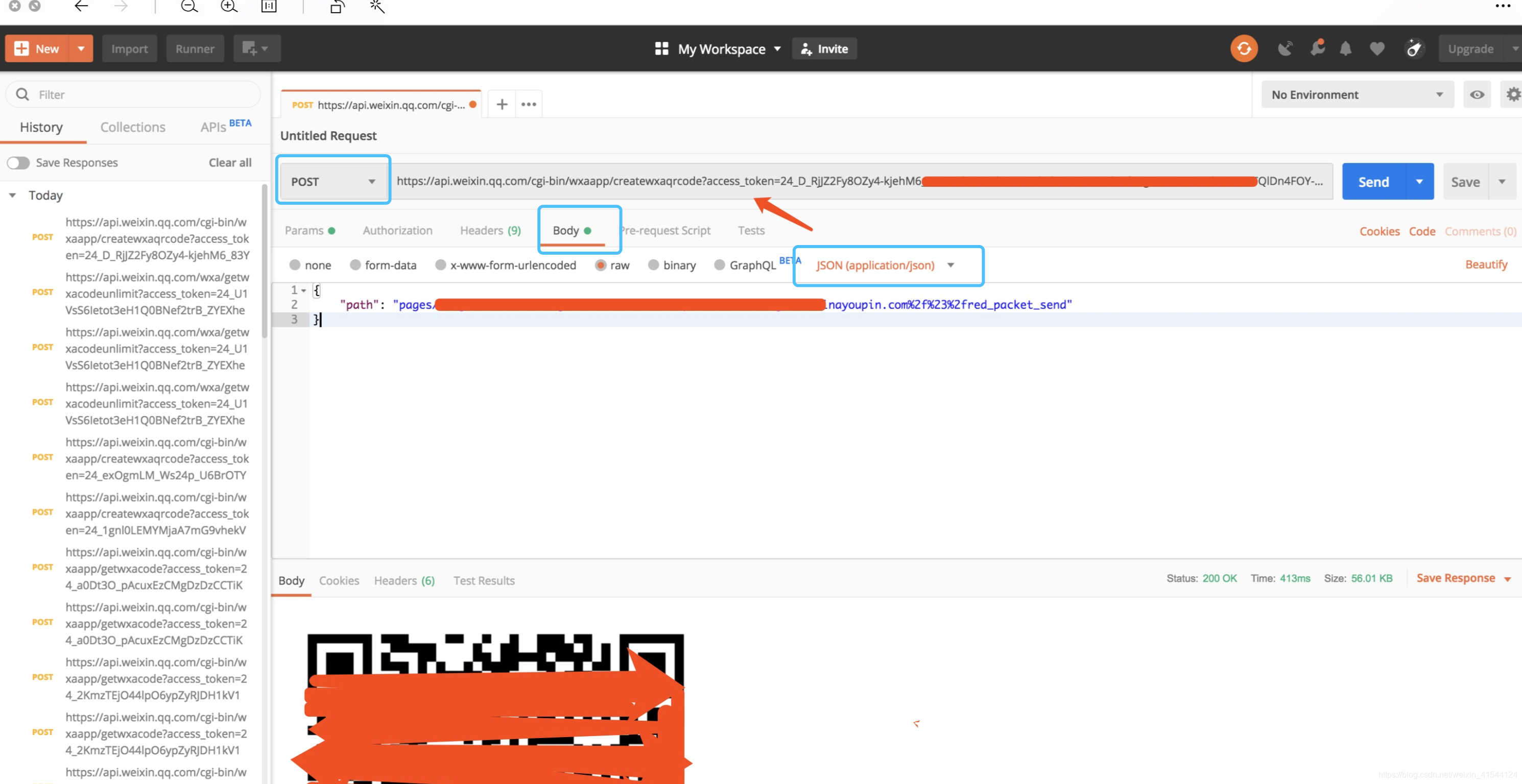Open the No Environment dropdown
The image size is (1522, 784).
pyautogui.click(x=1357, y=94)
